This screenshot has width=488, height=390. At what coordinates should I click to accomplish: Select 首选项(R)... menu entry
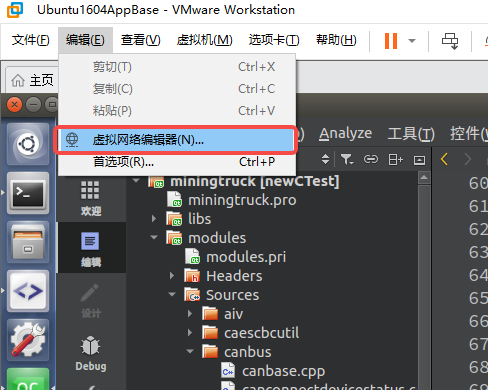click(177, 162)
